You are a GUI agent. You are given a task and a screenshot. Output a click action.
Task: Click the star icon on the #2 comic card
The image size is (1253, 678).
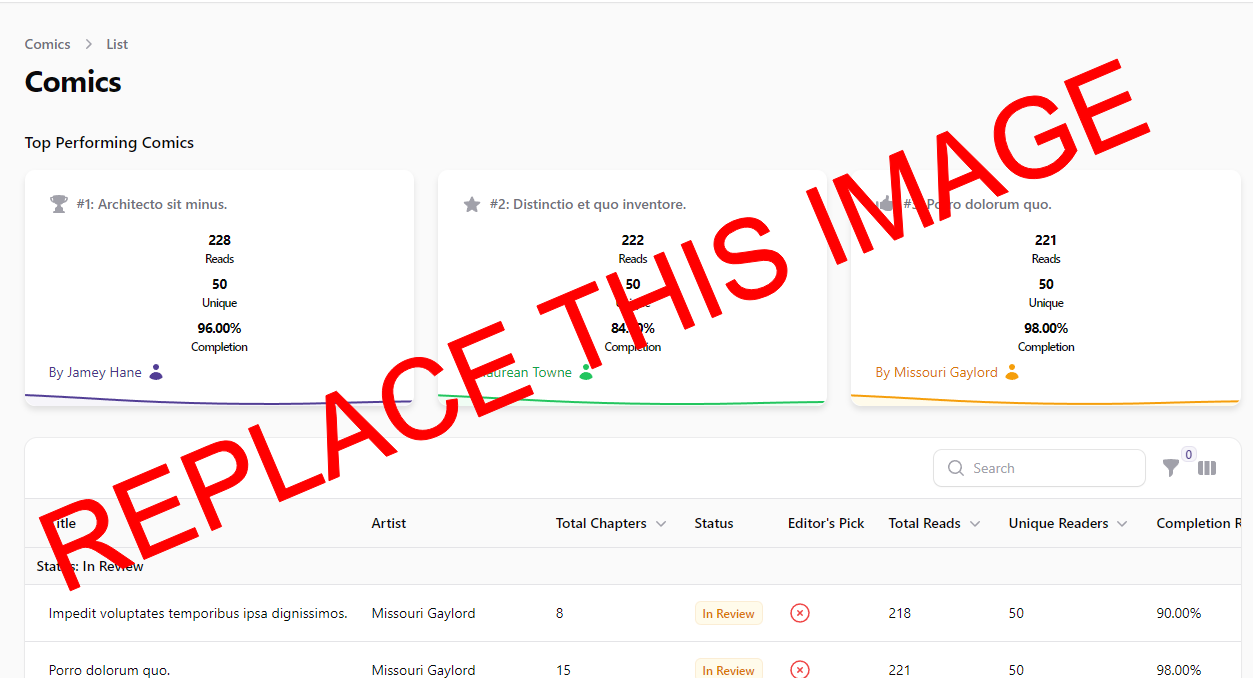pos(472,203)
